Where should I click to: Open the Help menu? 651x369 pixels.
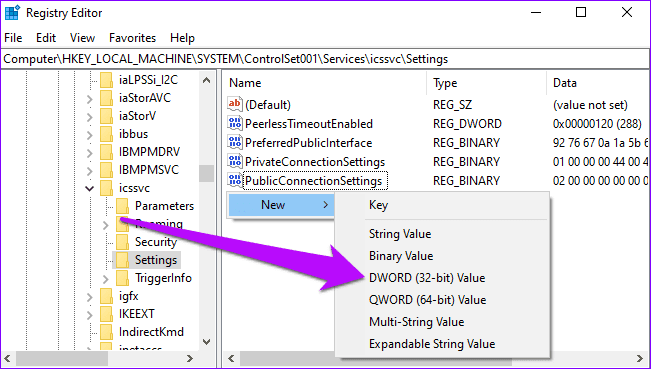point(182,38)
